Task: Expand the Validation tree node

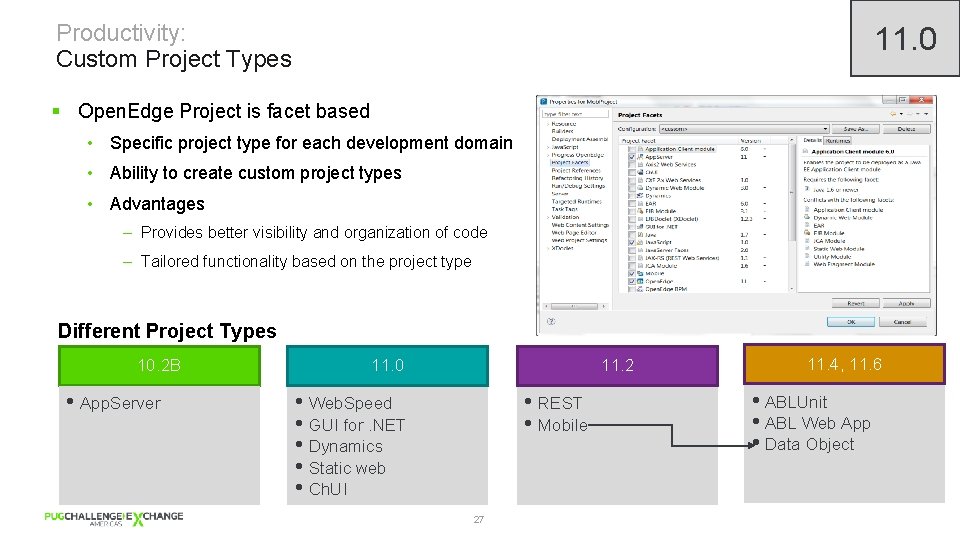Action: click(x=548, y=217)
